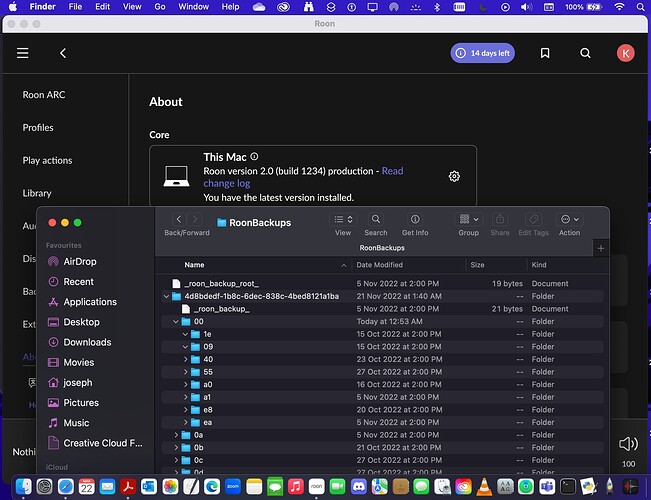Collapse the 4d8bdedf backup folder
The height and width of the screenshot is (500, 651).
pyautogui.click(x=165, y=297)
